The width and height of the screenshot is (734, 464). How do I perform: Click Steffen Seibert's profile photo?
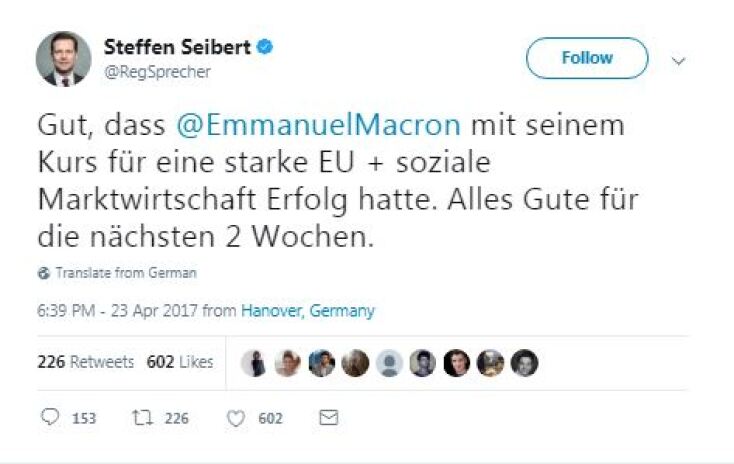pyautogui.click(x=63, y=58)
